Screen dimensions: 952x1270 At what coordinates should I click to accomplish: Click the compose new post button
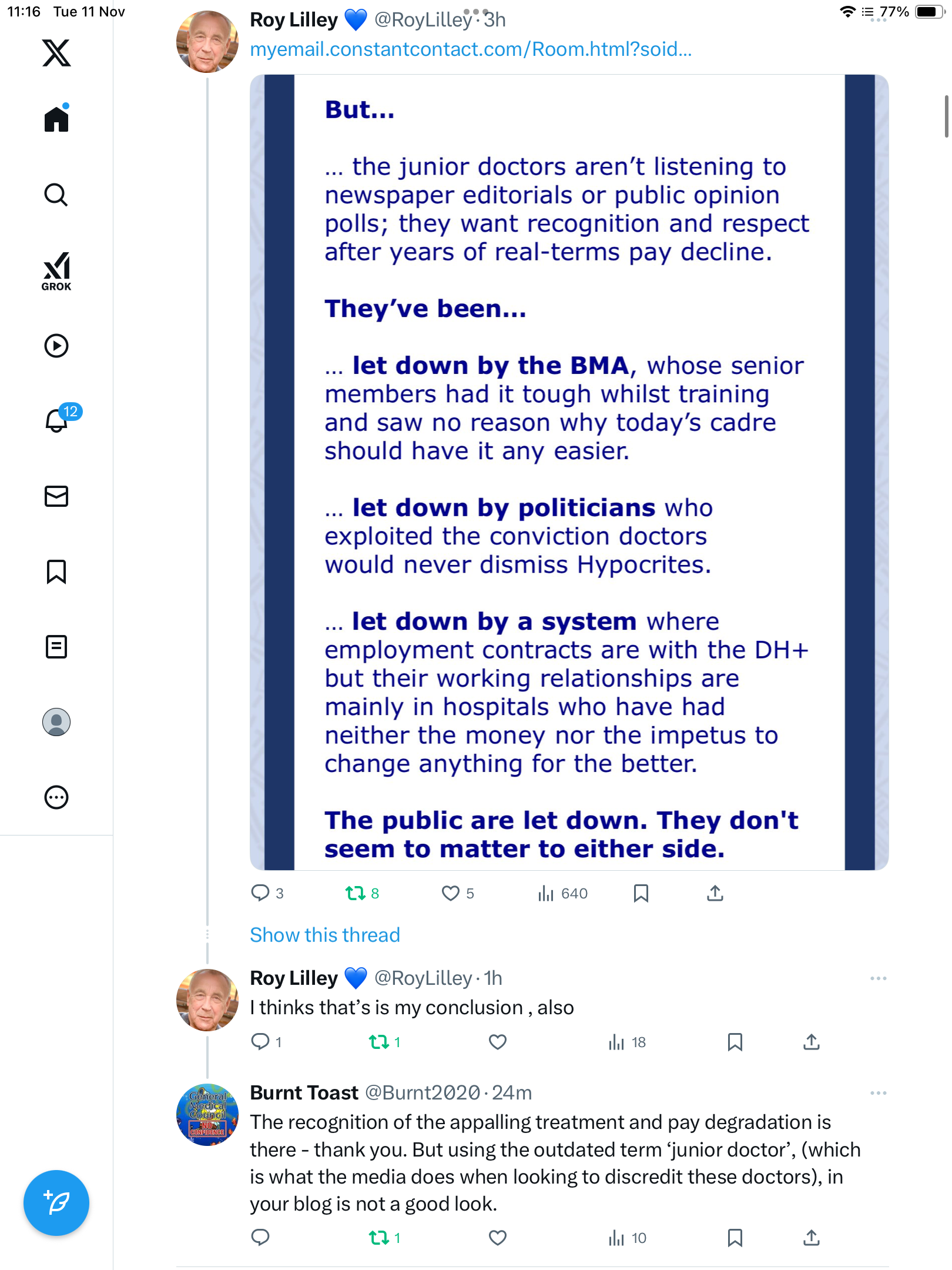(56, 1203)
